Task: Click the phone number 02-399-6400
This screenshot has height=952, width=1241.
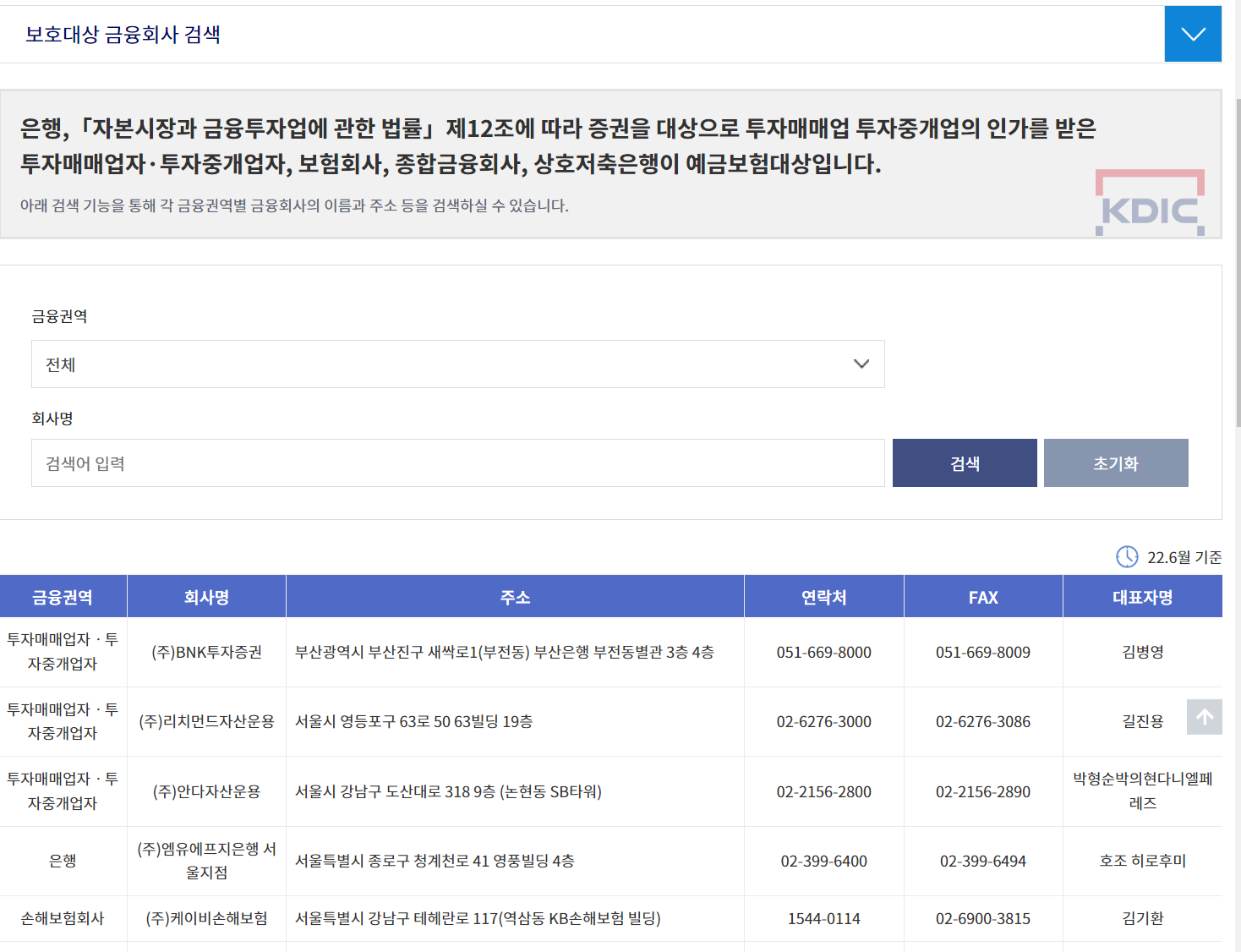Action: 824,861
